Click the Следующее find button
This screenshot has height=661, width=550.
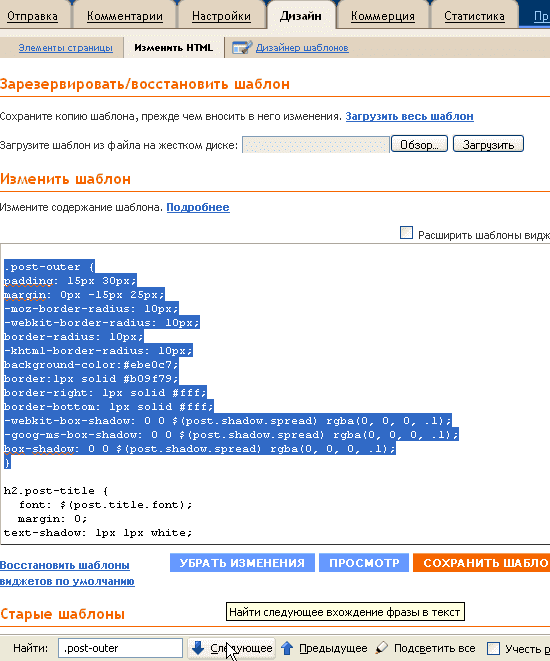click(231, 648)
